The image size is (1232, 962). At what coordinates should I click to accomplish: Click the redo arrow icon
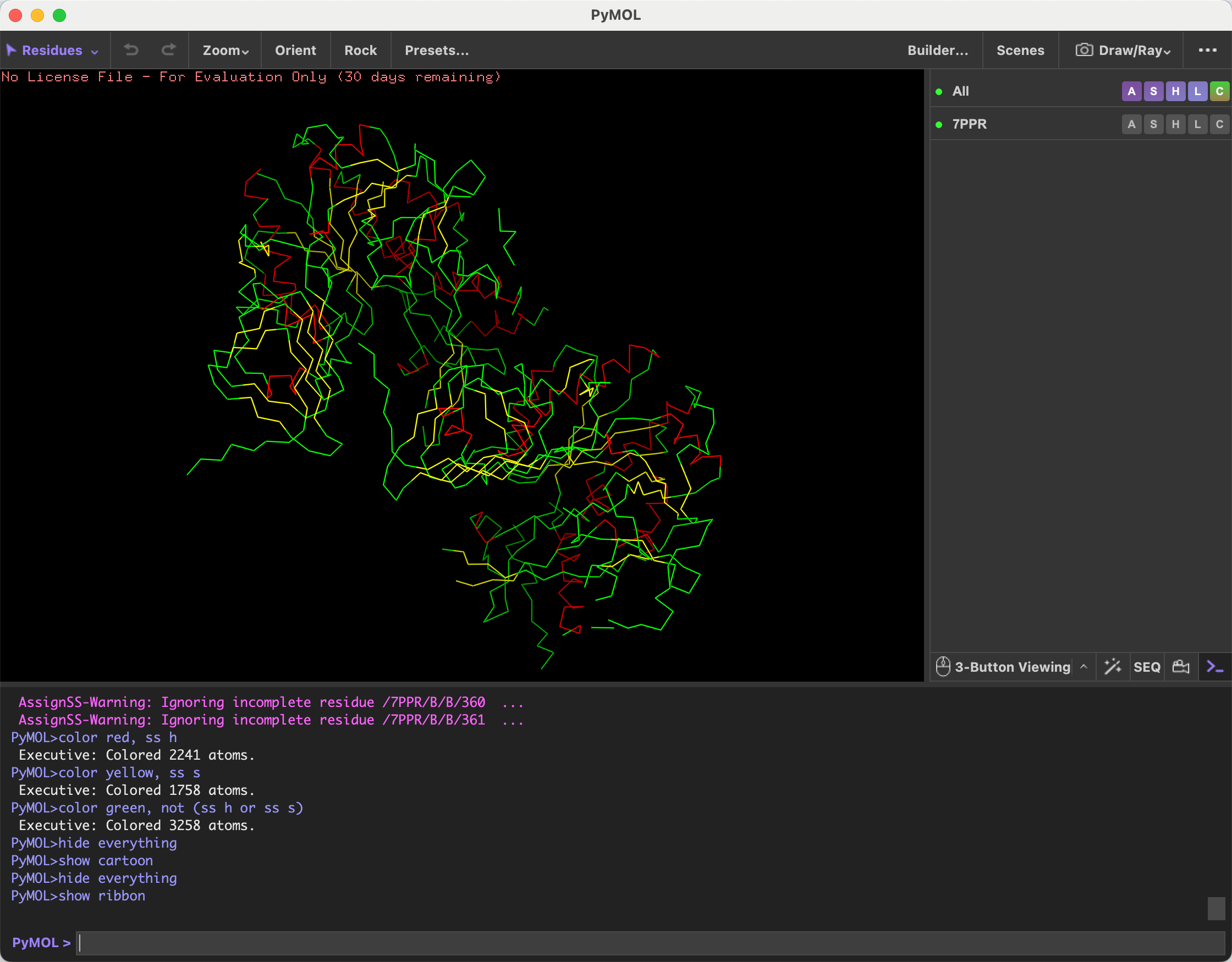169,50
